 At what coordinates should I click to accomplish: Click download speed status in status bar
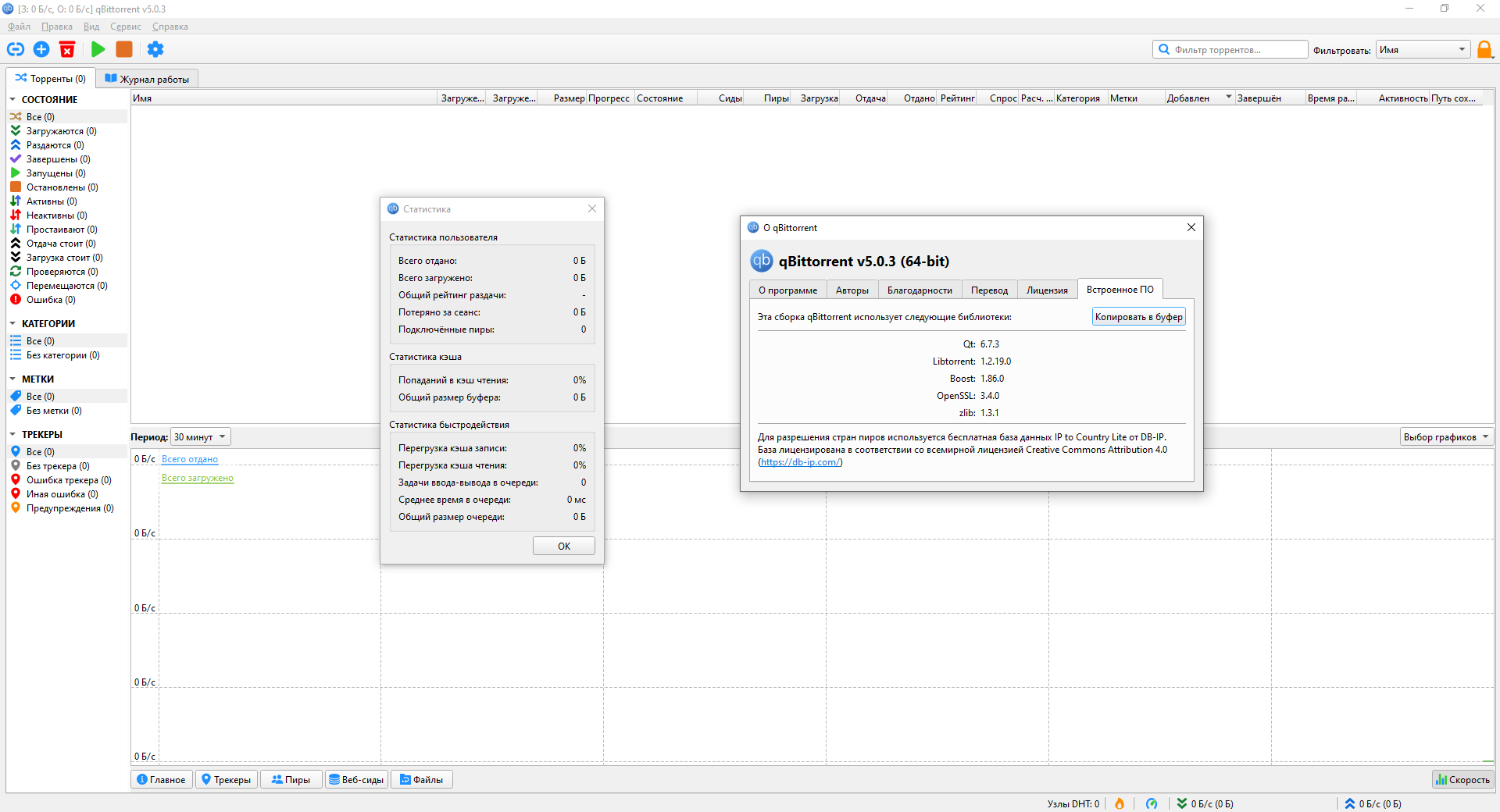tap(1205, 803)
